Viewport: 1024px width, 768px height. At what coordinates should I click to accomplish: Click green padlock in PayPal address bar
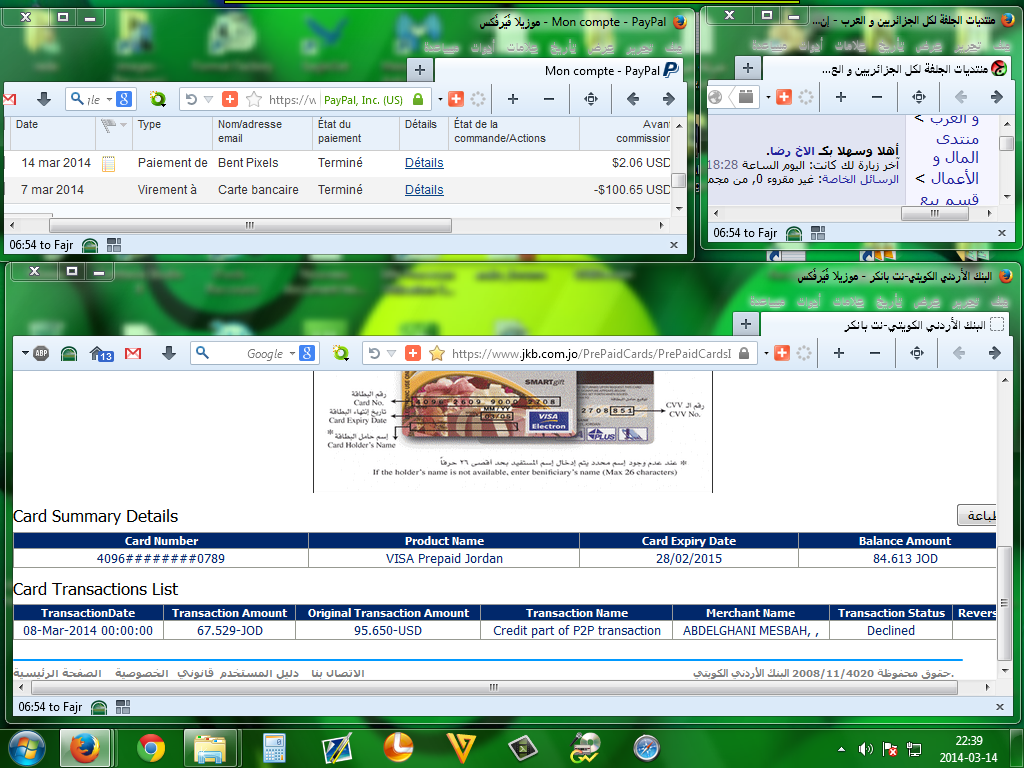(418, 99)
